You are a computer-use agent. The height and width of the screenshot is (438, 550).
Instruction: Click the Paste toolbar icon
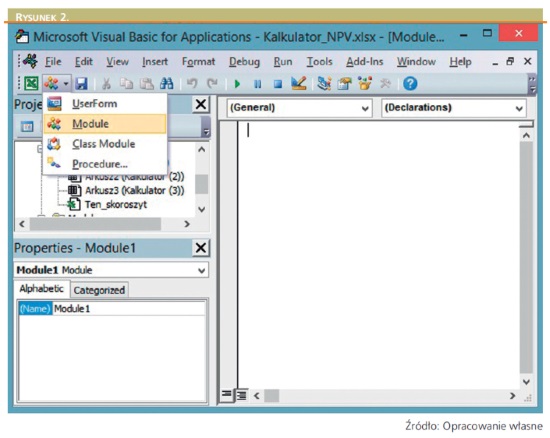coord(147,83)
